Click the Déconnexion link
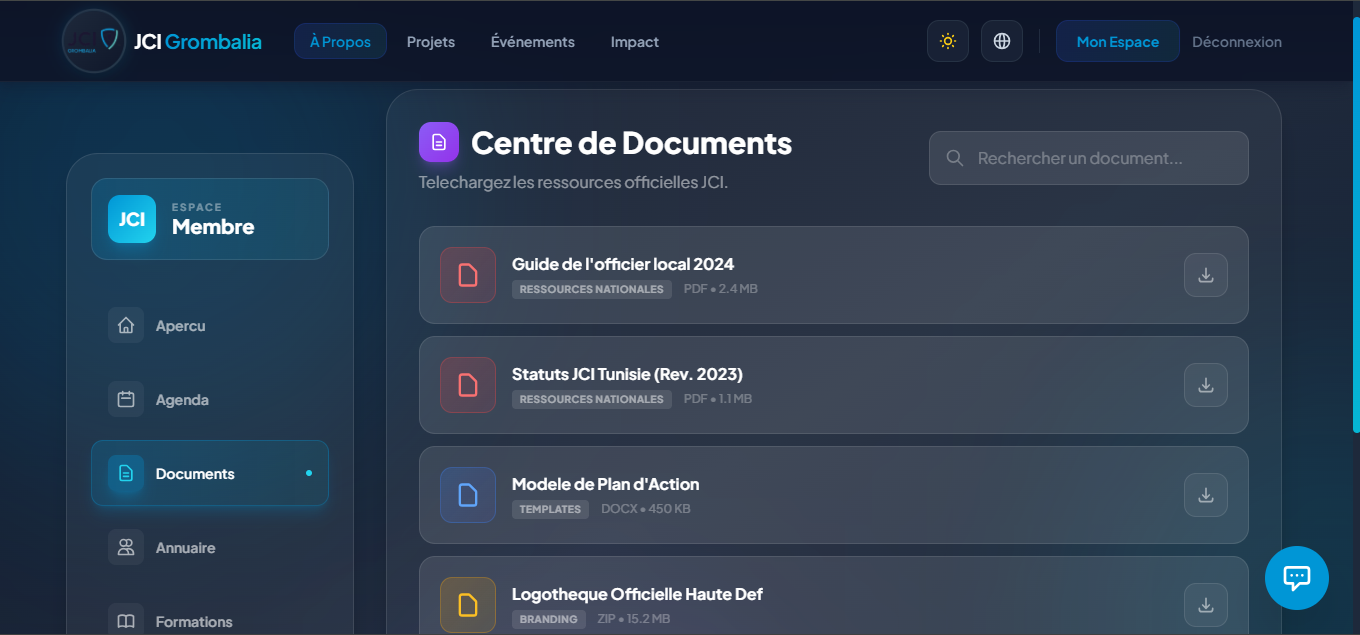Image resolution: width=1360 pixels, height=635 pixels. pos(1237,42)
